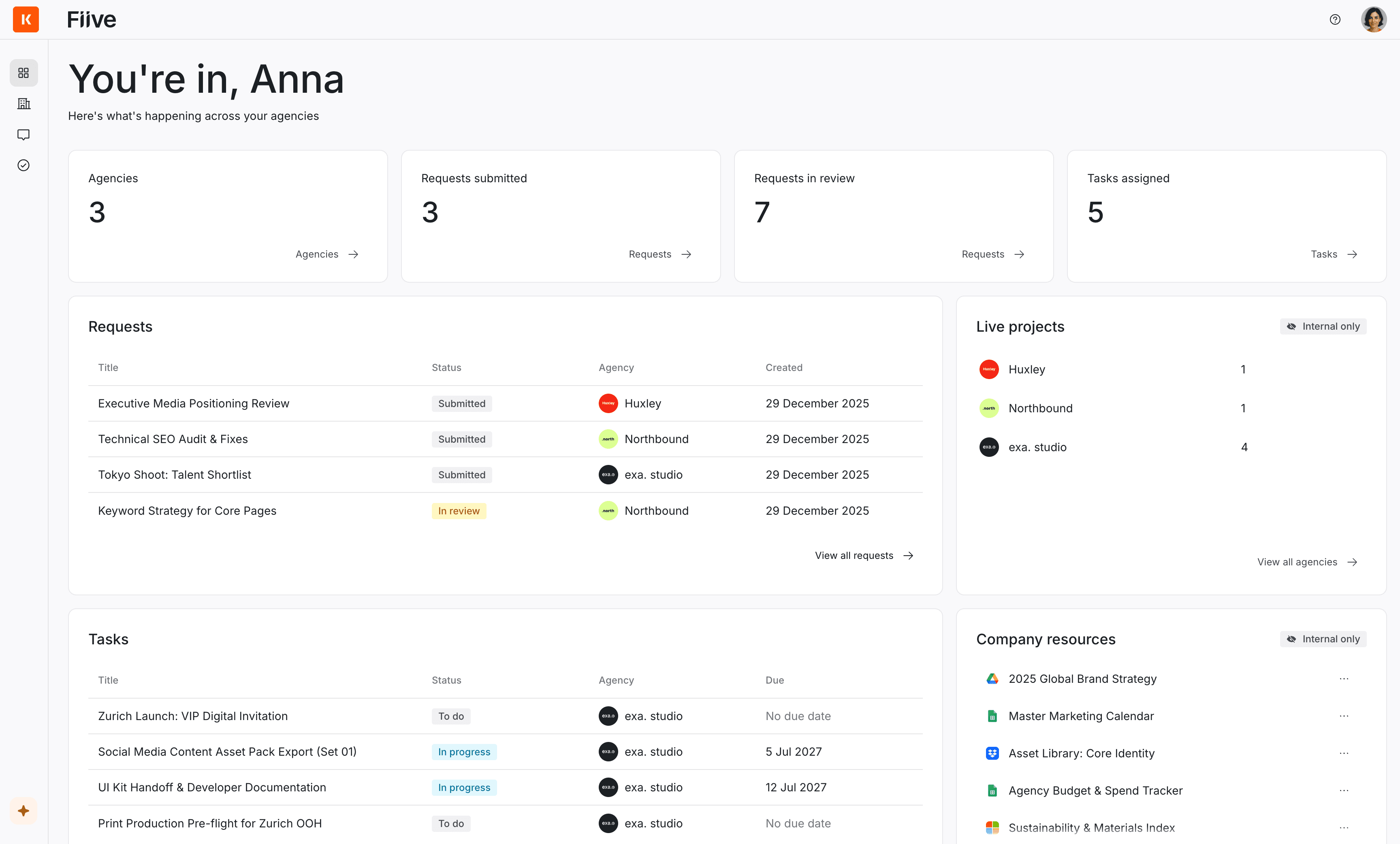Select the Huxley agency avatar in Live projects
This screenshot has width=1400, height=844.
[989, 369]
